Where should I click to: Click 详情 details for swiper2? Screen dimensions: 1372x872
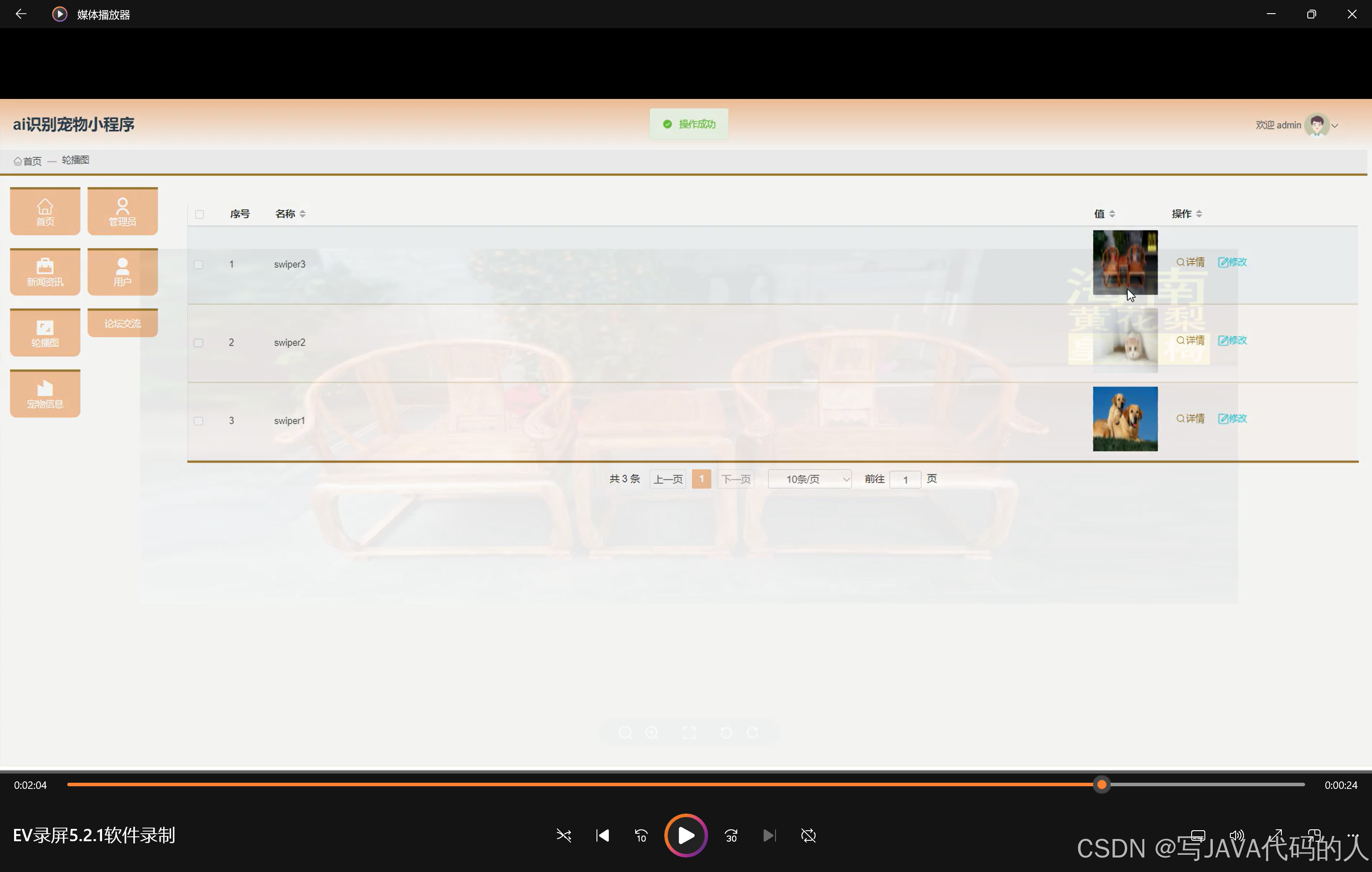point(1190,340)
